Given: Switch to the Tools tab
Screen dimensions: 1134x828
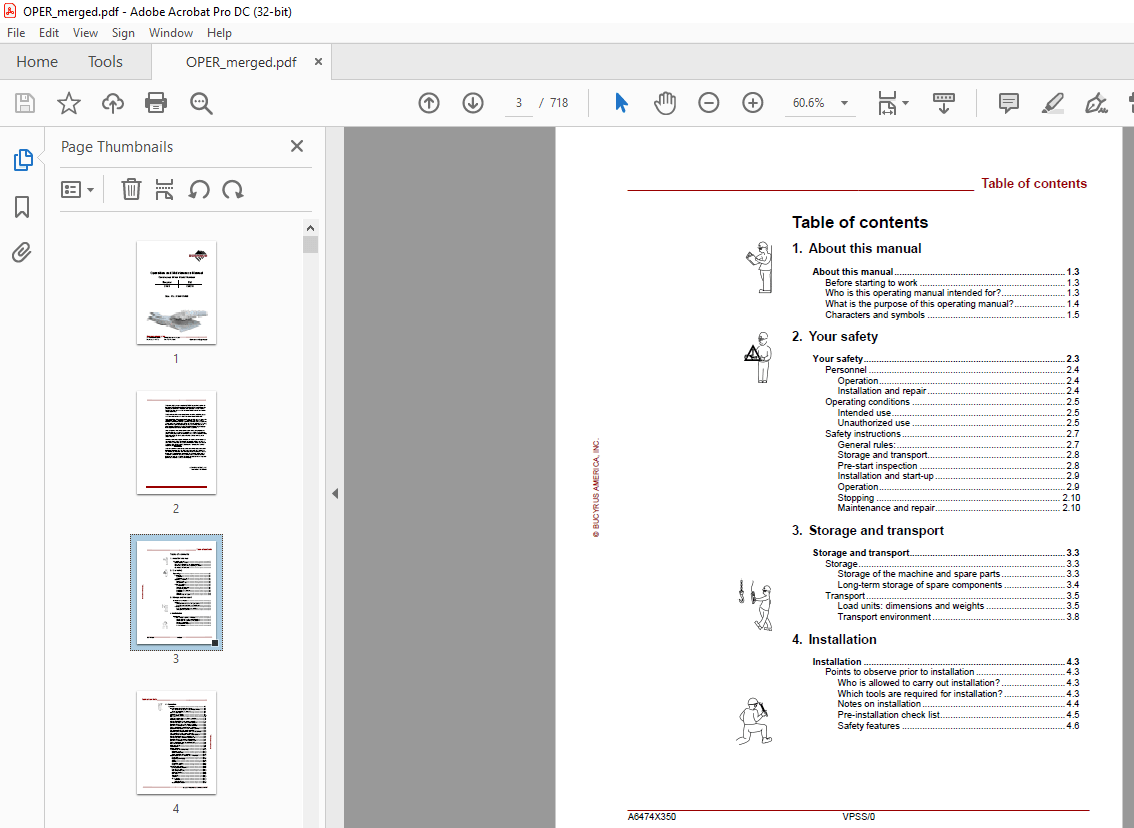Looking at the screenshot, I should pos(105,62).
